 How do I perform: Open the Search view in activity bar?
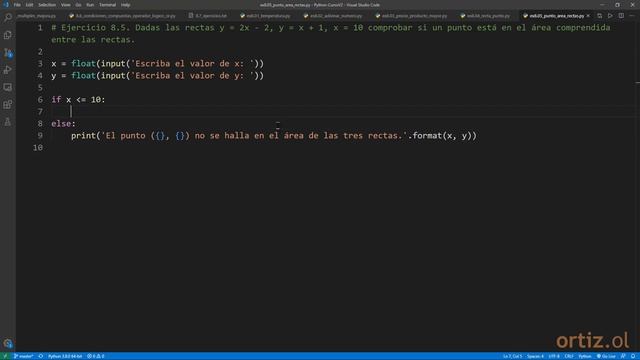pyautogui.click(x=8, y=18)
